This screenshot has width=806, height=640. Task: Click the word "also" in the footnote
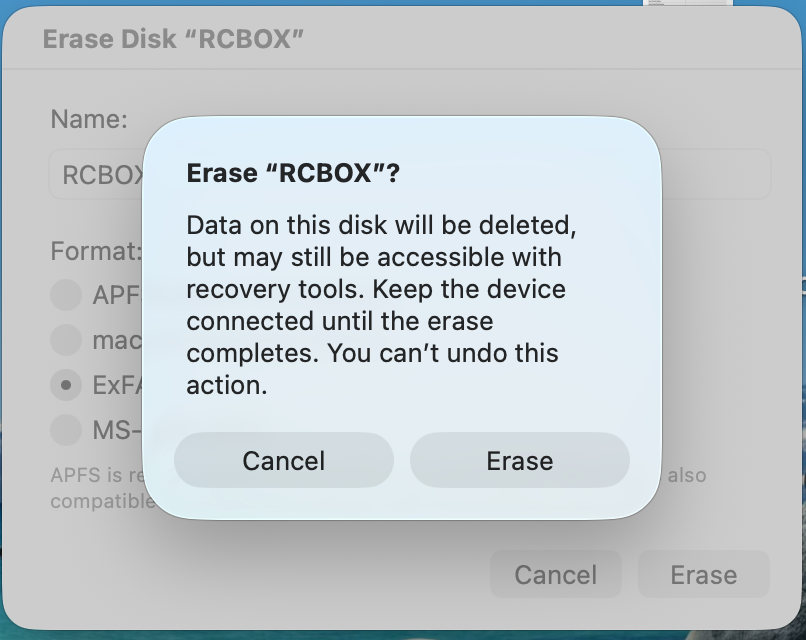pos(687,475)
